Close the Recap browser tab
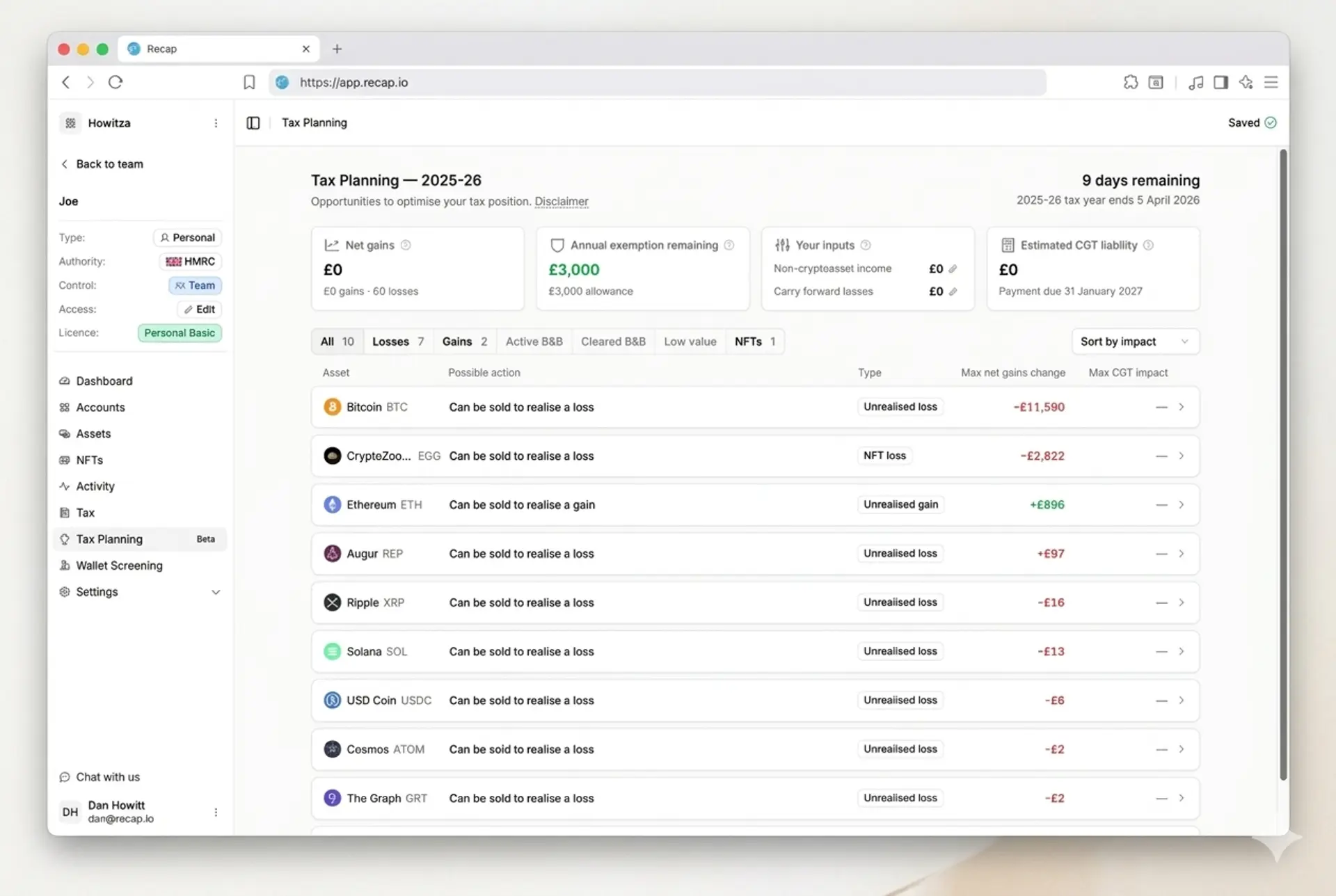This screenshot has width=1336, height=896. [305, 49]
